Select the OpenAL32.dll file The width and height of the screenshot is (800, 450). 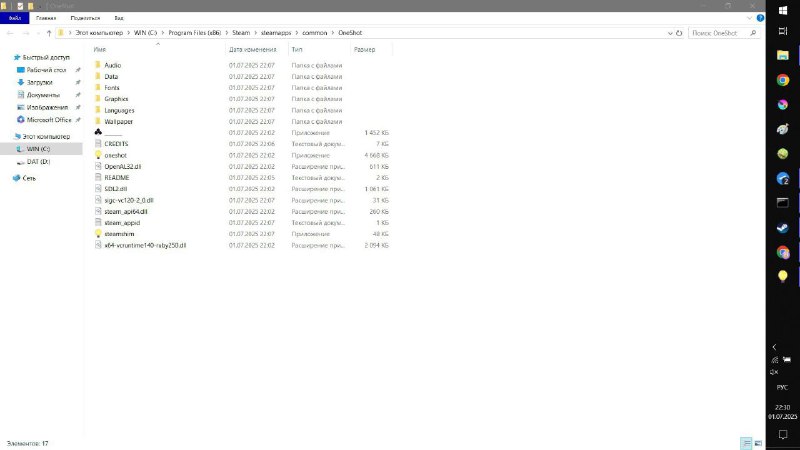pyautogui.click(x=122, y=166)
